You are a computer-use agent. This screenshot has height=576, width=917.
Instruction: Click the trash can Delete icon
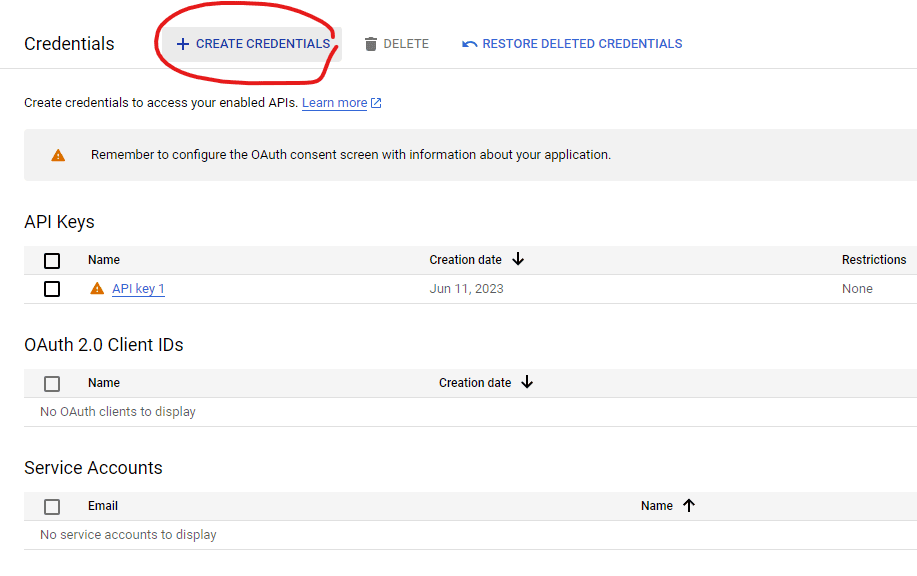pos(371,43)
